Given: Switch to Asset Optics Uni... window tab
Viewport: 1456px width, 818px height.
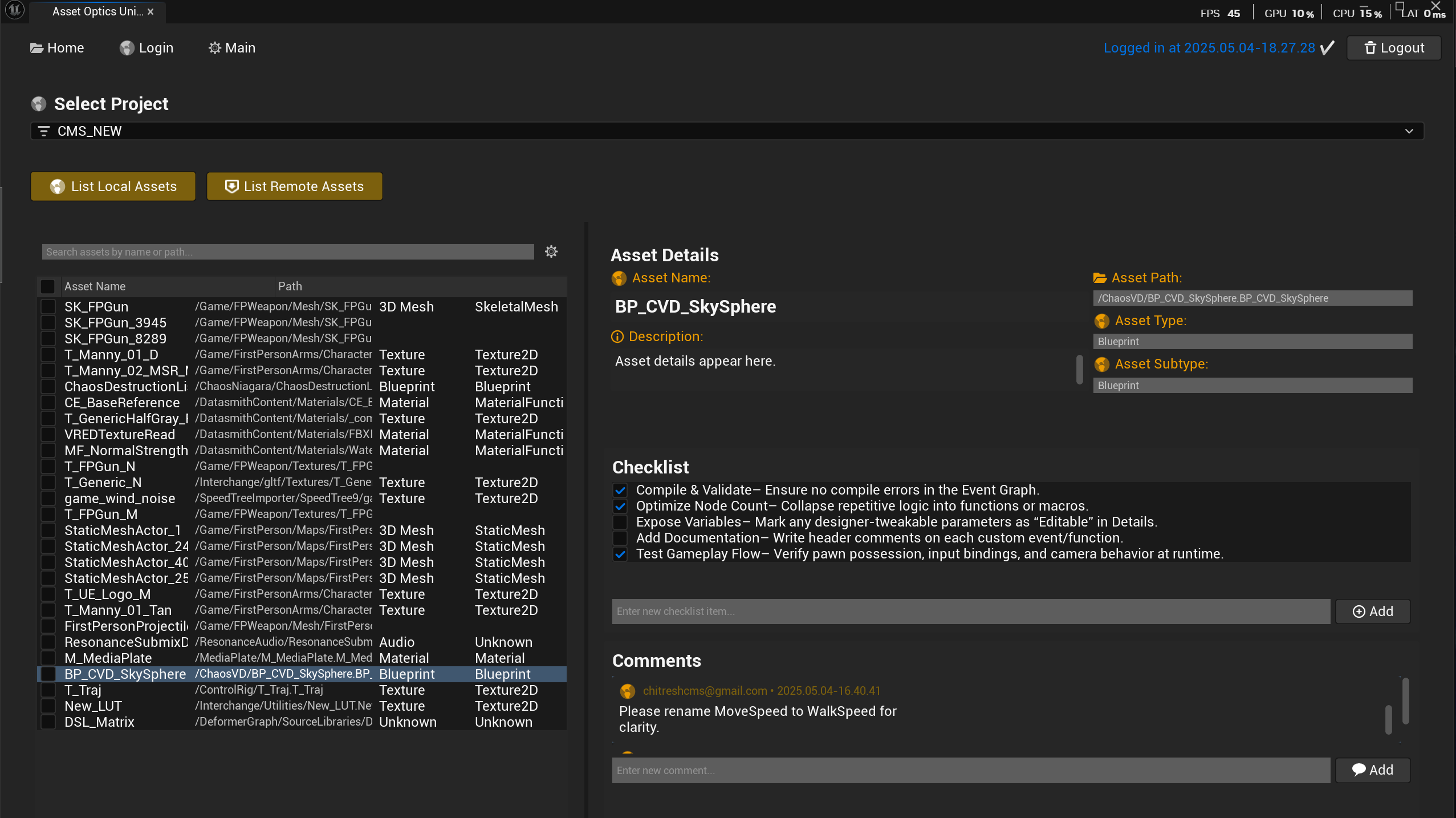Looking at the screenshot, I should point(97,11).
